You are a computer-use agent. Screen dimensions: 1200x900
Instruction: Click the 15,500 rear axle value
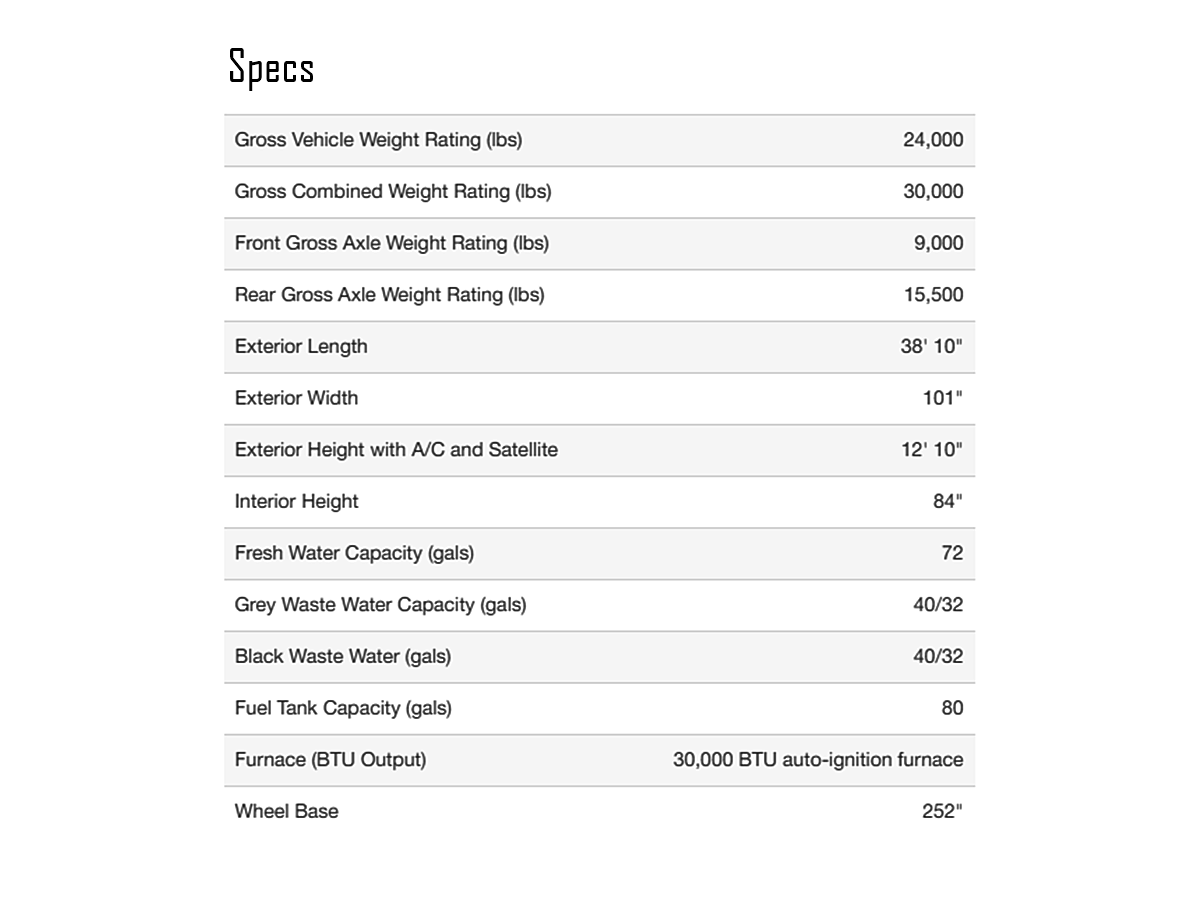933,295
